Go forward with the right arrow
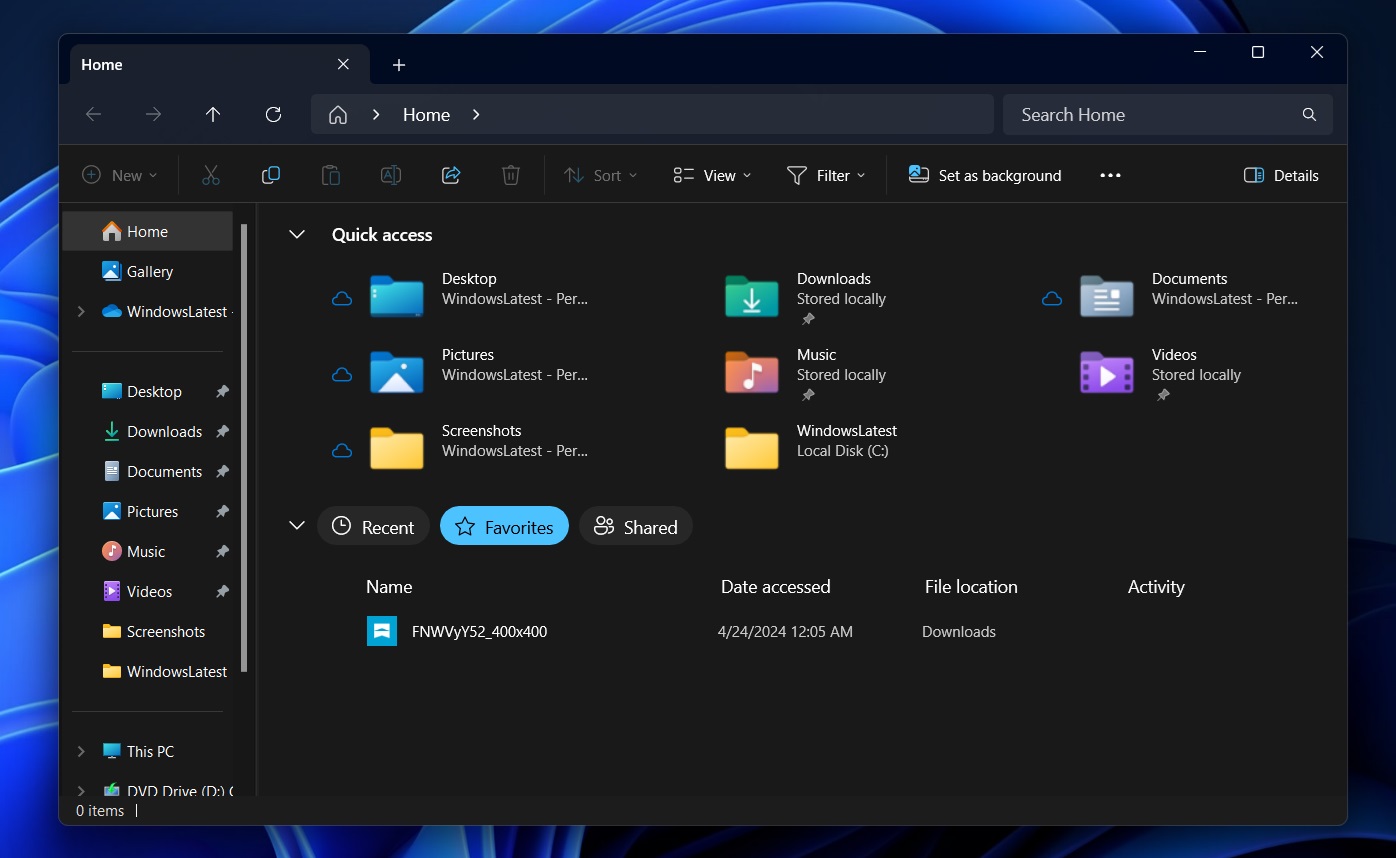1396x858 pixels. (x=153, y=114)
